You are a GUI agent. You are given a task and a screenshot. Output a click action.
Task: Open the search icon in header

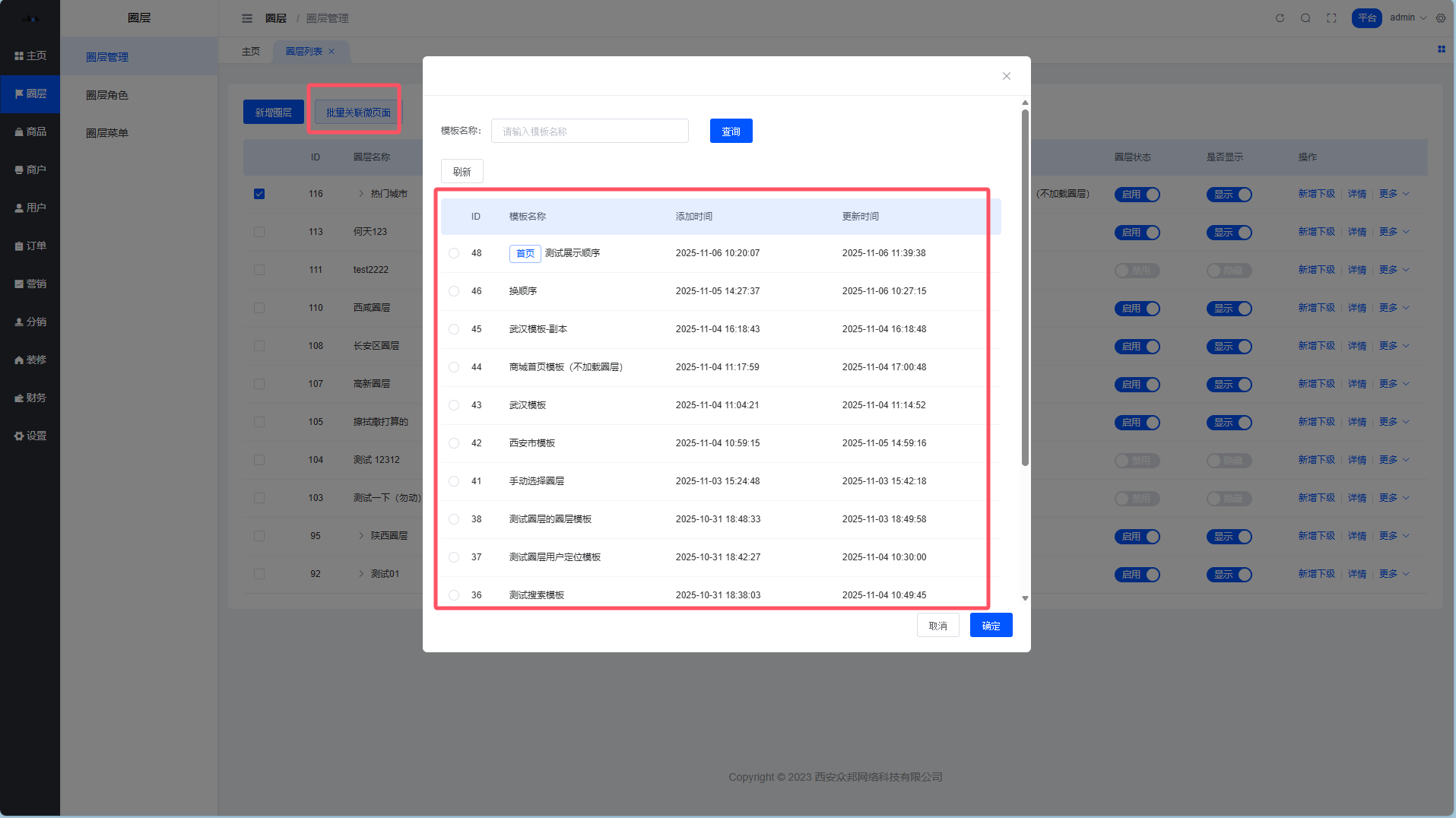pyautogui.click(x=1305, y=18)
